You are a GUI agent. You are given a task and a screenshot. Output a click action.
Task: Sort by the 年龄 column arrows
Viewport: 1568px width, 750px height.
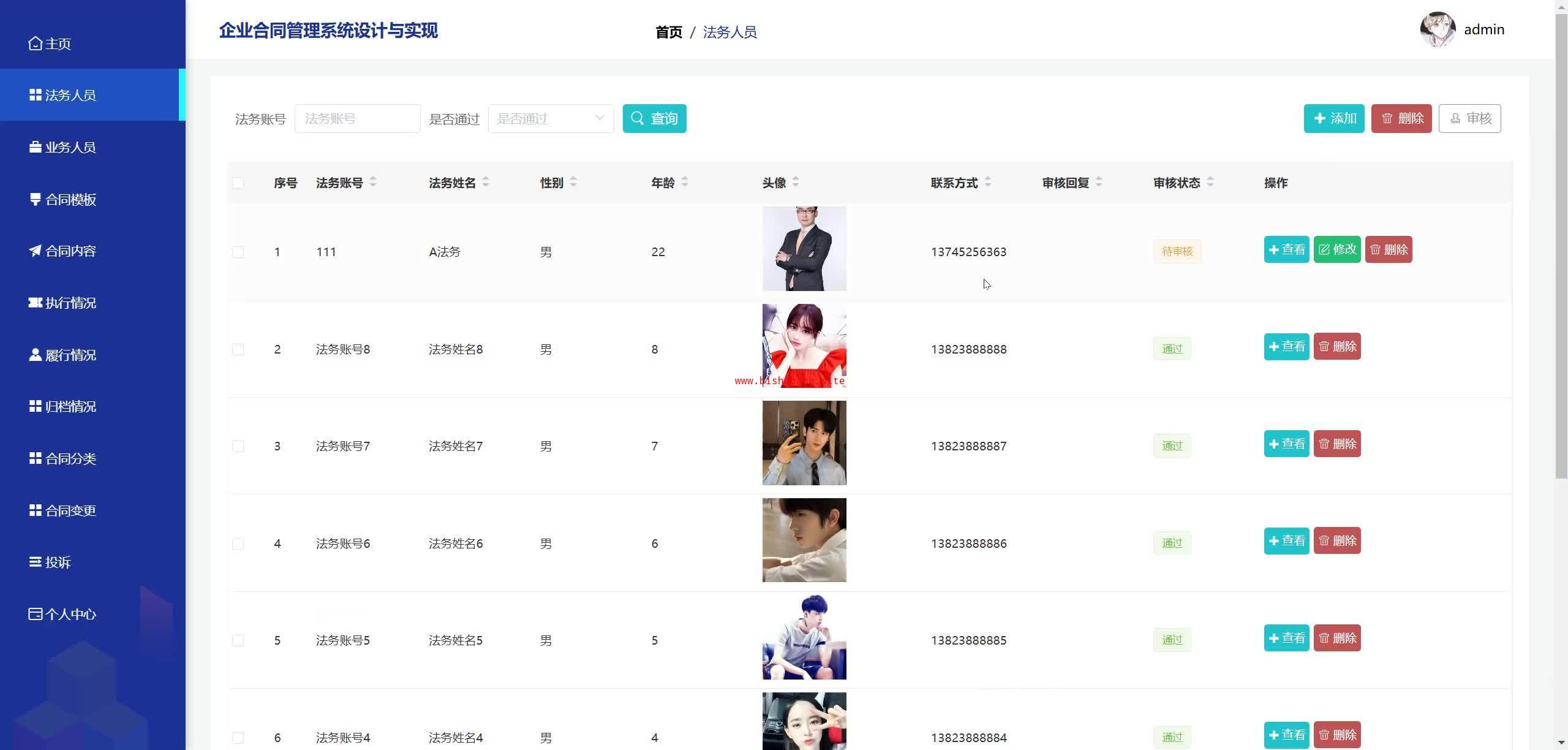coord(685,182)
